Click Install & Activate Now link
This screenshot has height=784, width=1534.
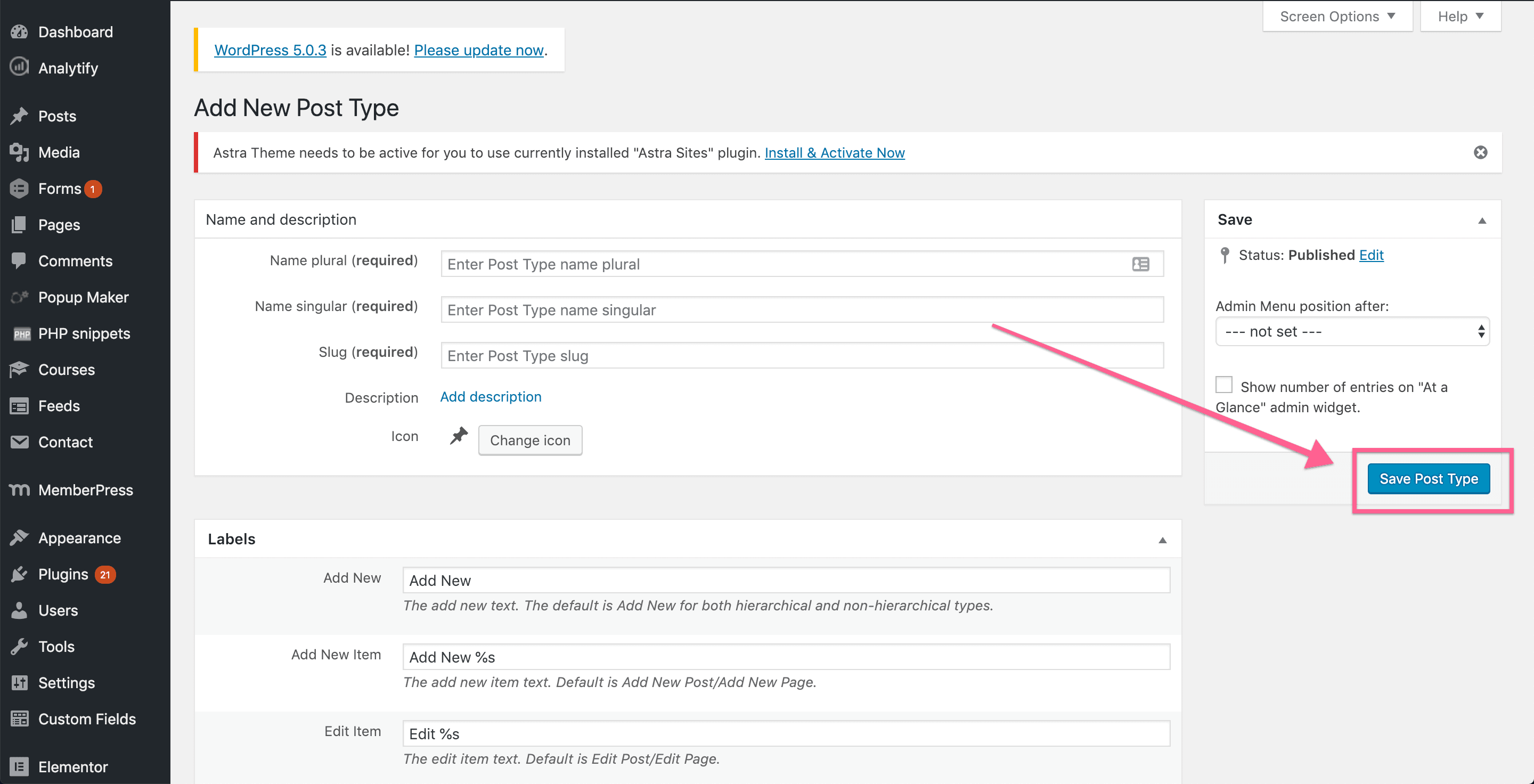pyautogui.click(x=834, y=153)
